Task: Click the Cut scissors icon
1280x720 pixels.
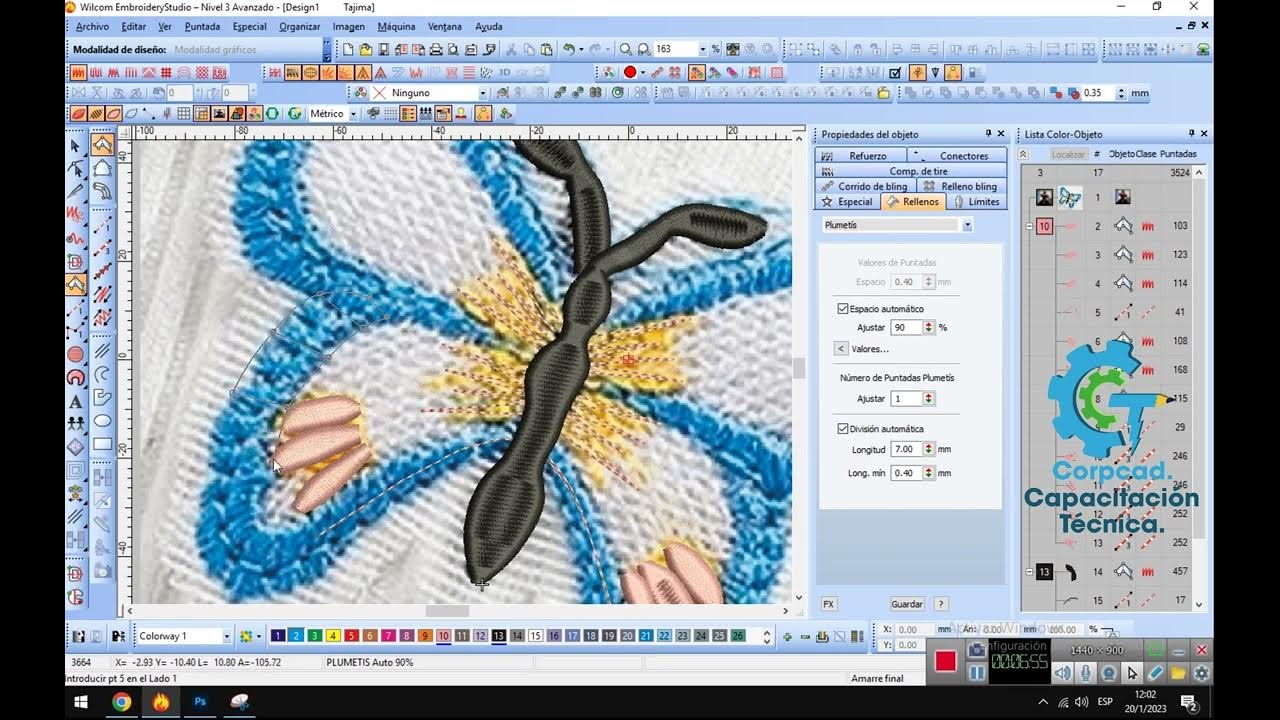Action: (x=510, y=49)
